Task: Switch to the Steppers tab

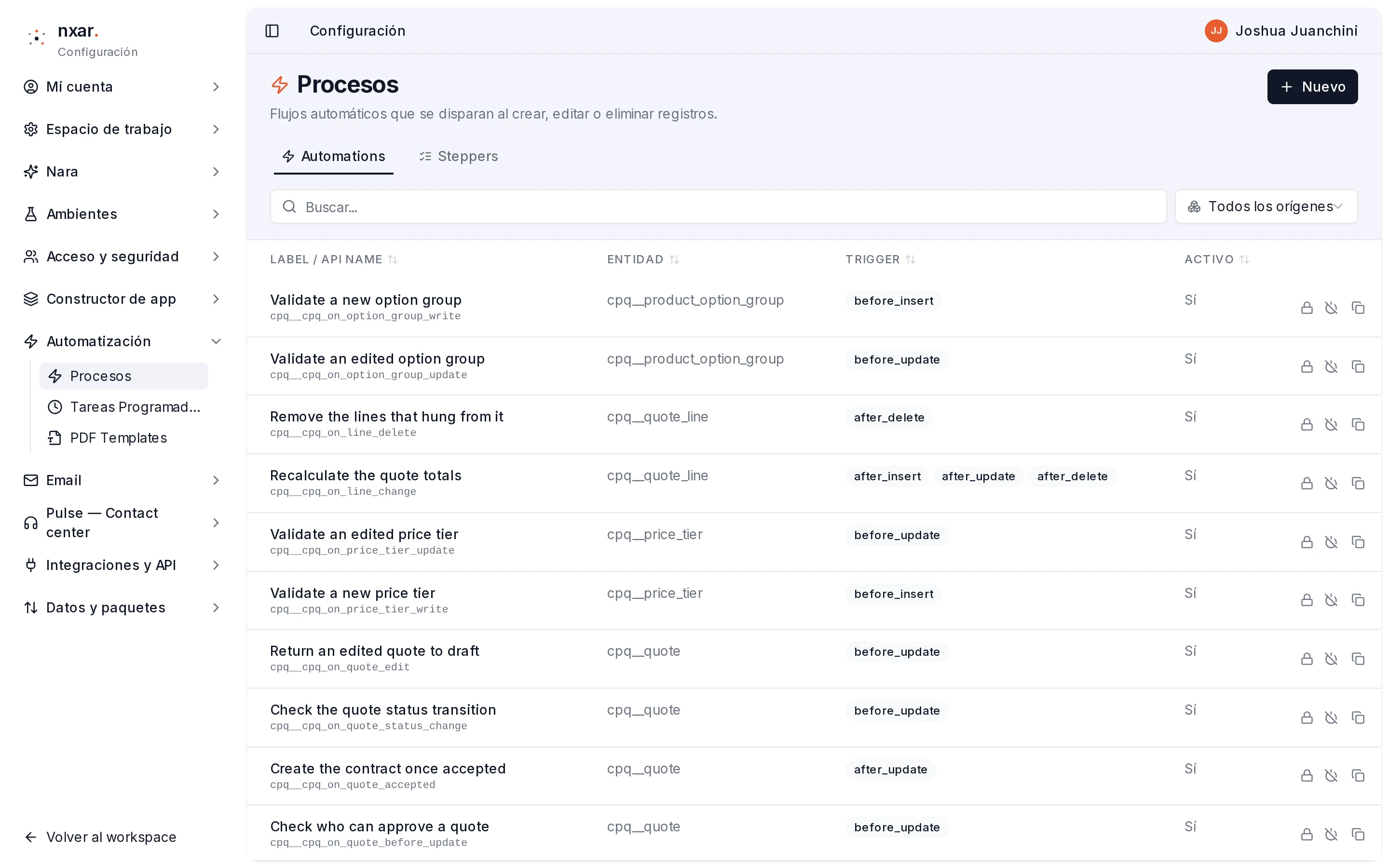Action: tap(459, 157)
